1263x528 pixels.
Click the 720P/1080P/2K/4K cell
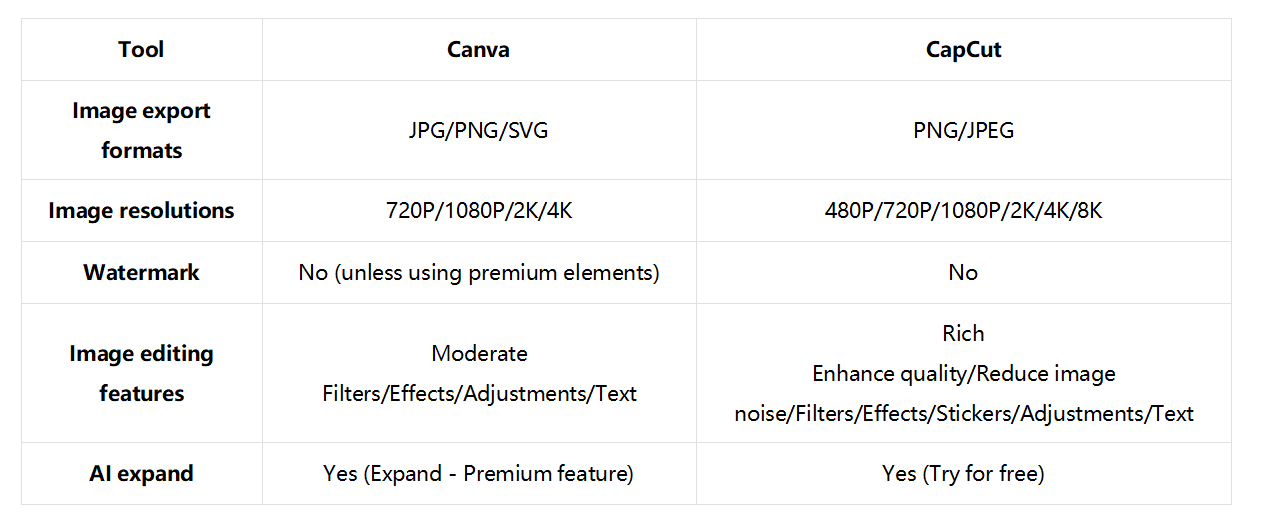point(478,211)
